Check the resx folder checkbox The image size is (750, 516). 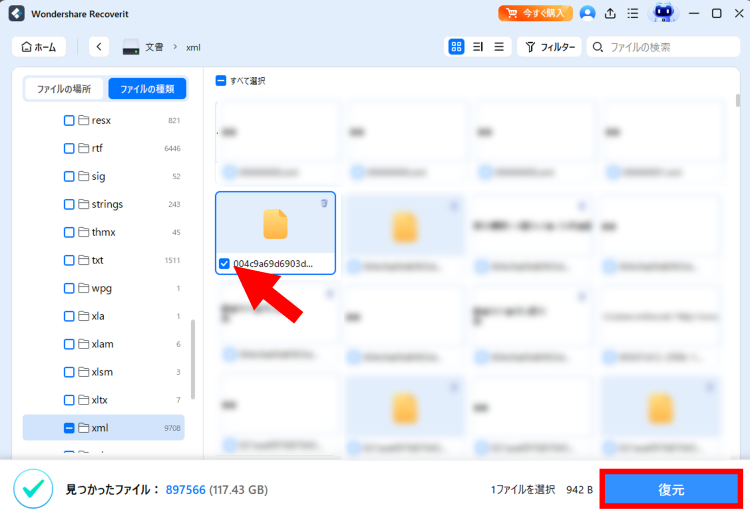69,121
